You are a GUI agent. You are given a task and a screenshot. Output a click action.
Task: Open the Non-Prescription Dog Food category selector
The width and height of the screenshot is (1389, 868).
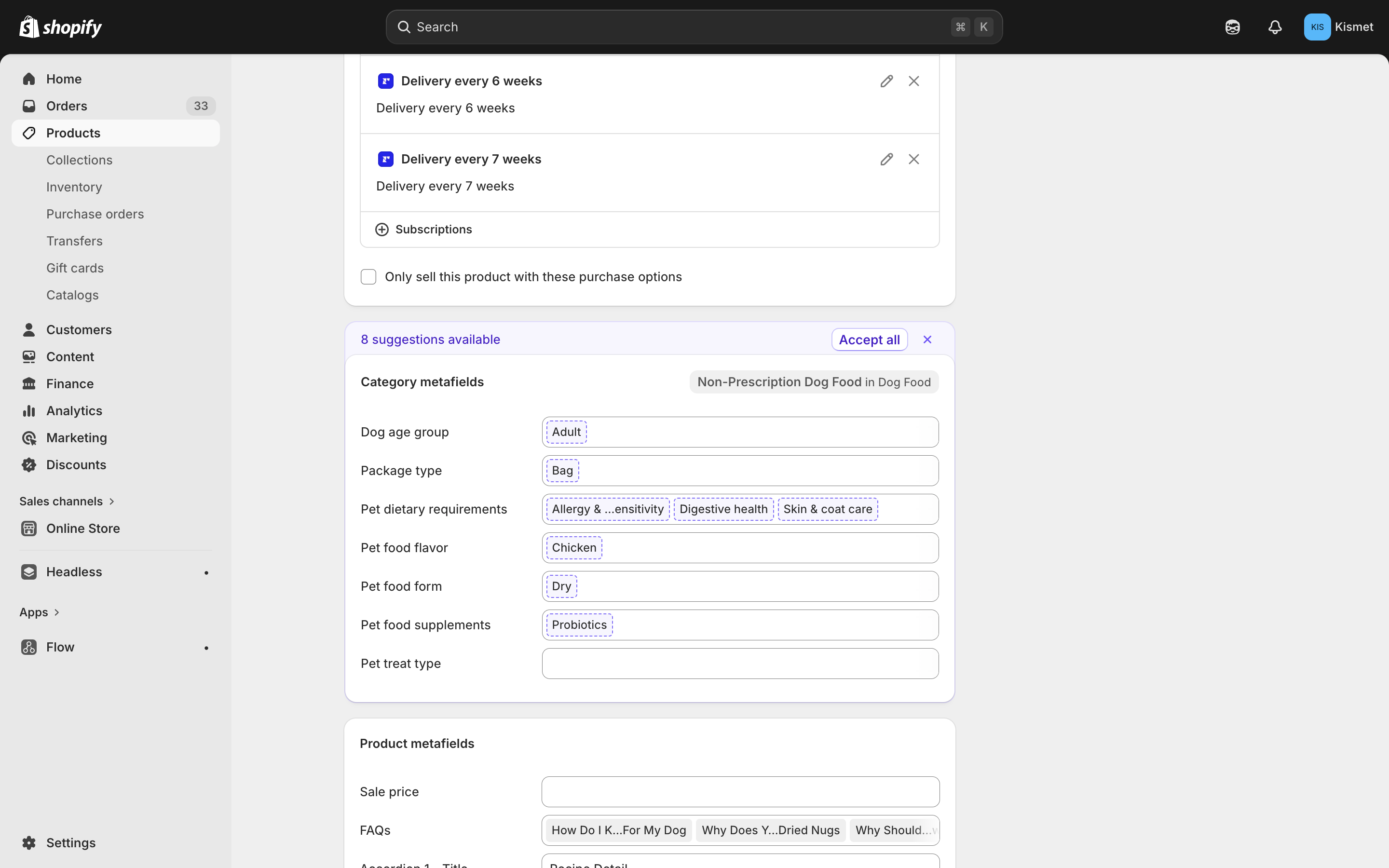813,382
